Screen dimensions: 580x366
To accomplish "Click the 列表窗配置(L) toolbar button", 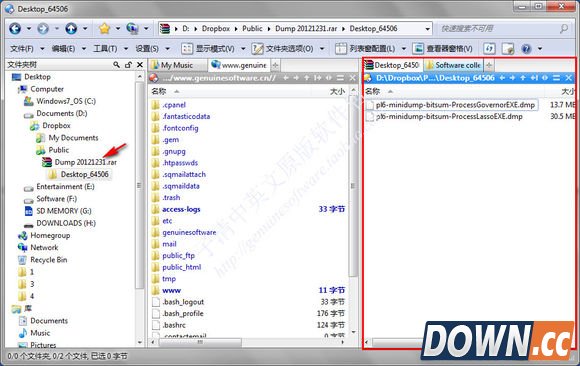I will point(365,48).
